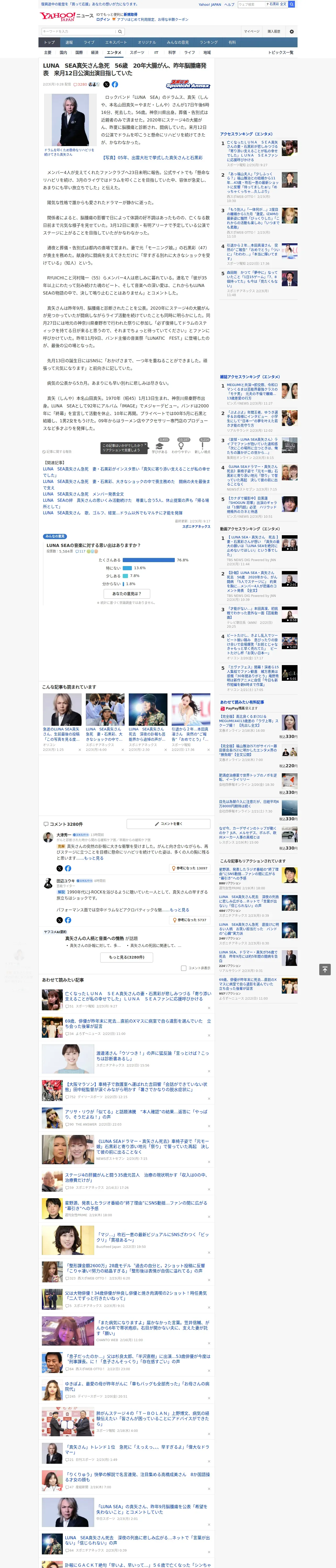The height and width of the screenshot is (1568, 336).
Task: Select the エキスパート navigation tab
Action: pos(116,43)
